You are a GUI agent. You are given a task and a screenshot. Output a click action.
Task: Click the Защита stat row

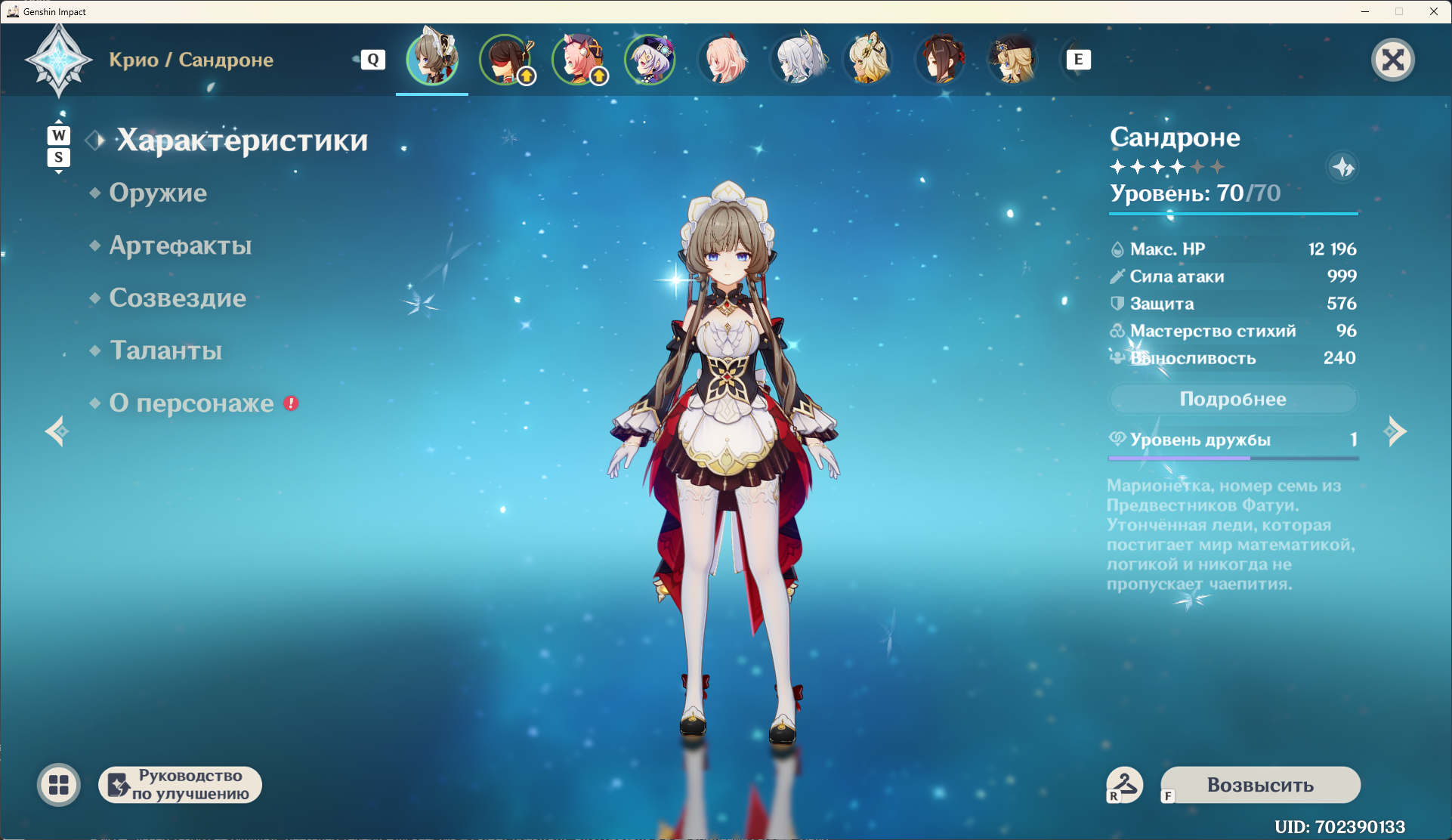point(1233,304)
